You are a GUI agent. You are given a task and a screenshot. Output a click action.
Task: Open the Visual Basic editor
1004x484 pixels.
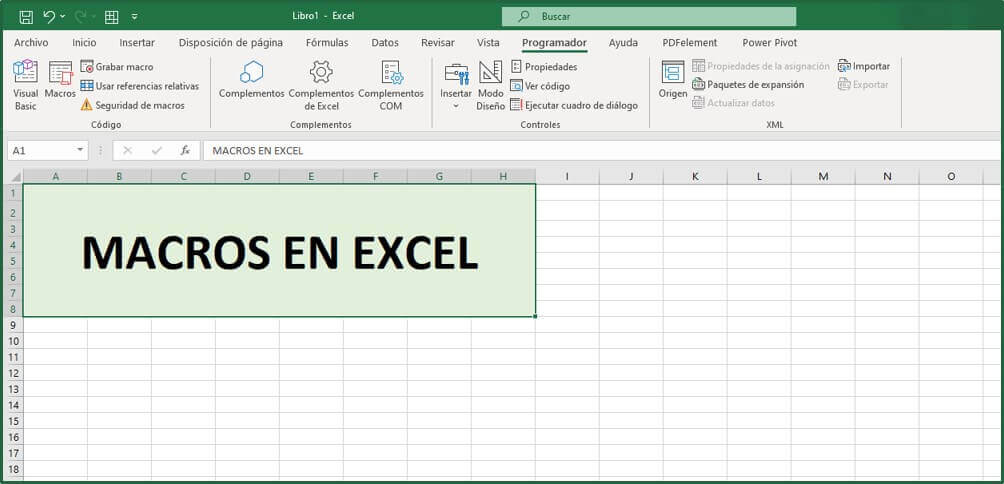[25, 84]
